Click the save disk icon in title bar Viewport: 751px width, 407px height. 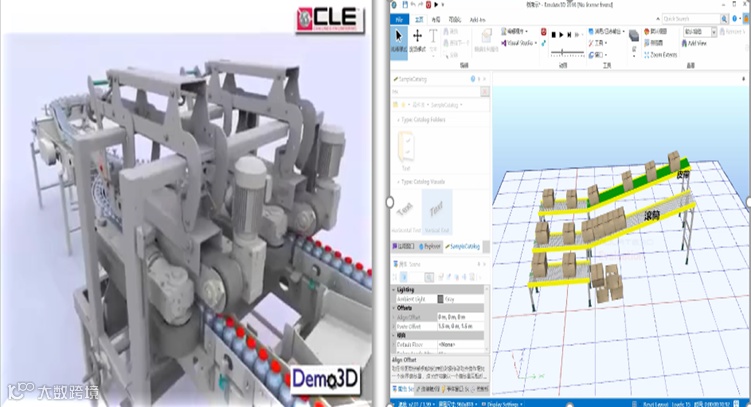point(405,5)
